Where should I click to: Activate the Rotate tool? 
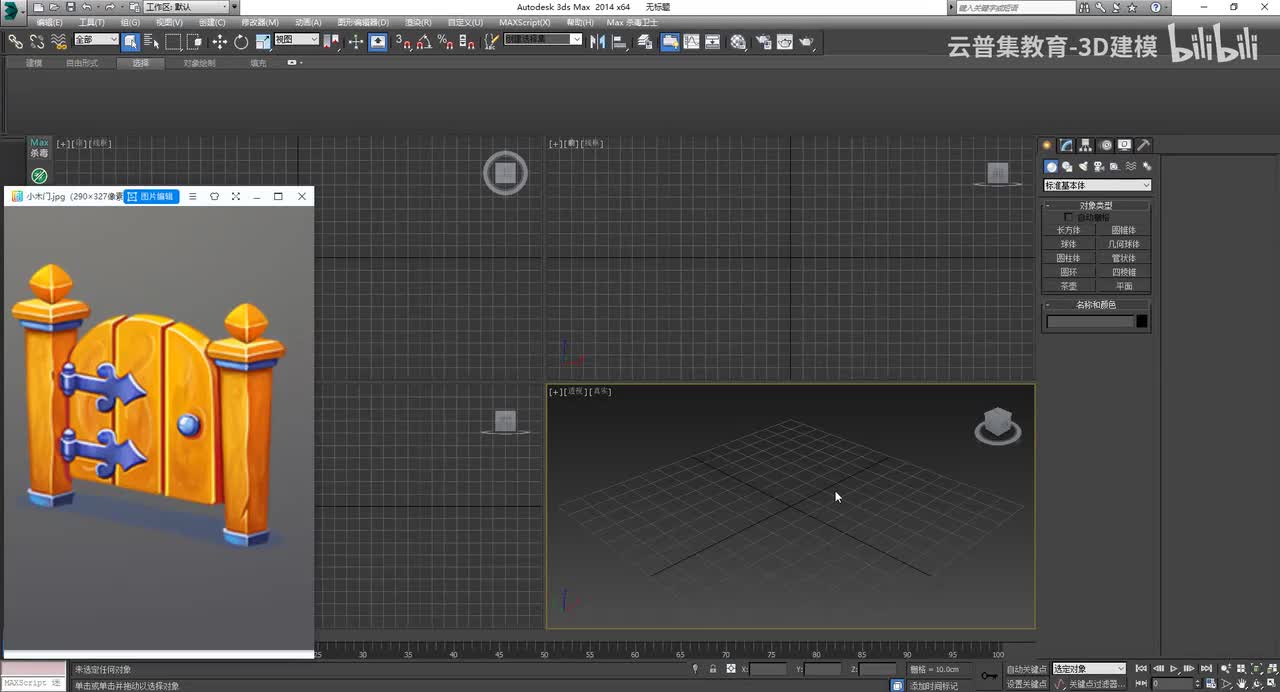(241, 42)
